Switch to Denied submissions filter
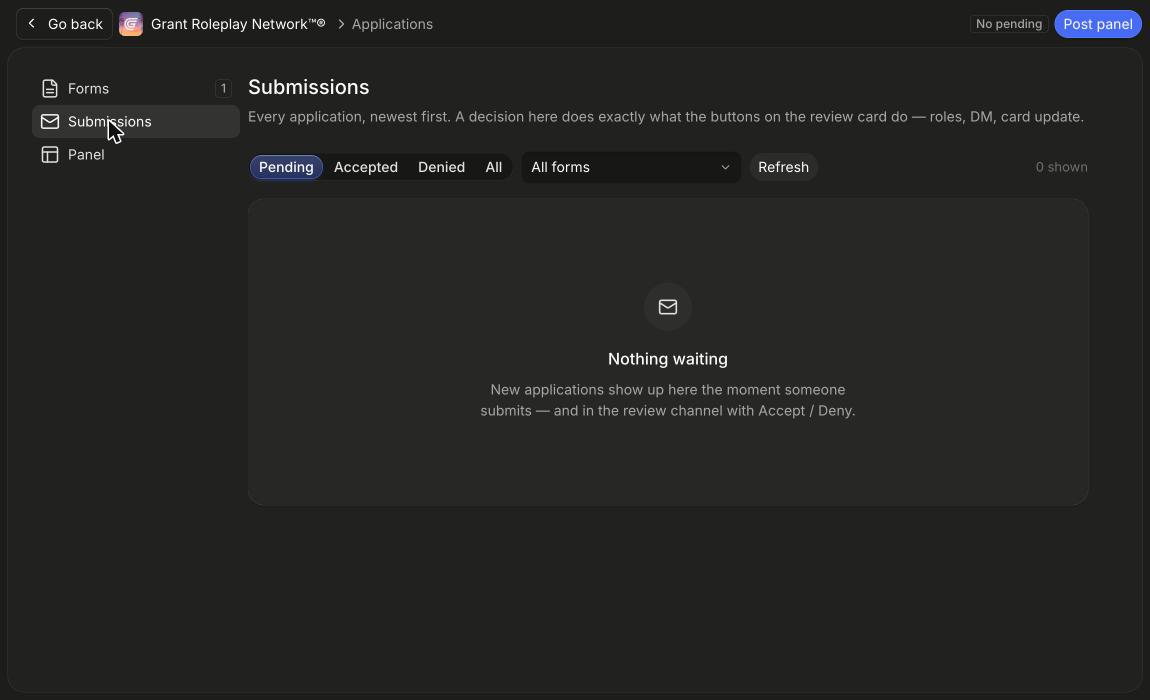The width and height of the screenshot is (1150, 700). (x=442, y=167)
